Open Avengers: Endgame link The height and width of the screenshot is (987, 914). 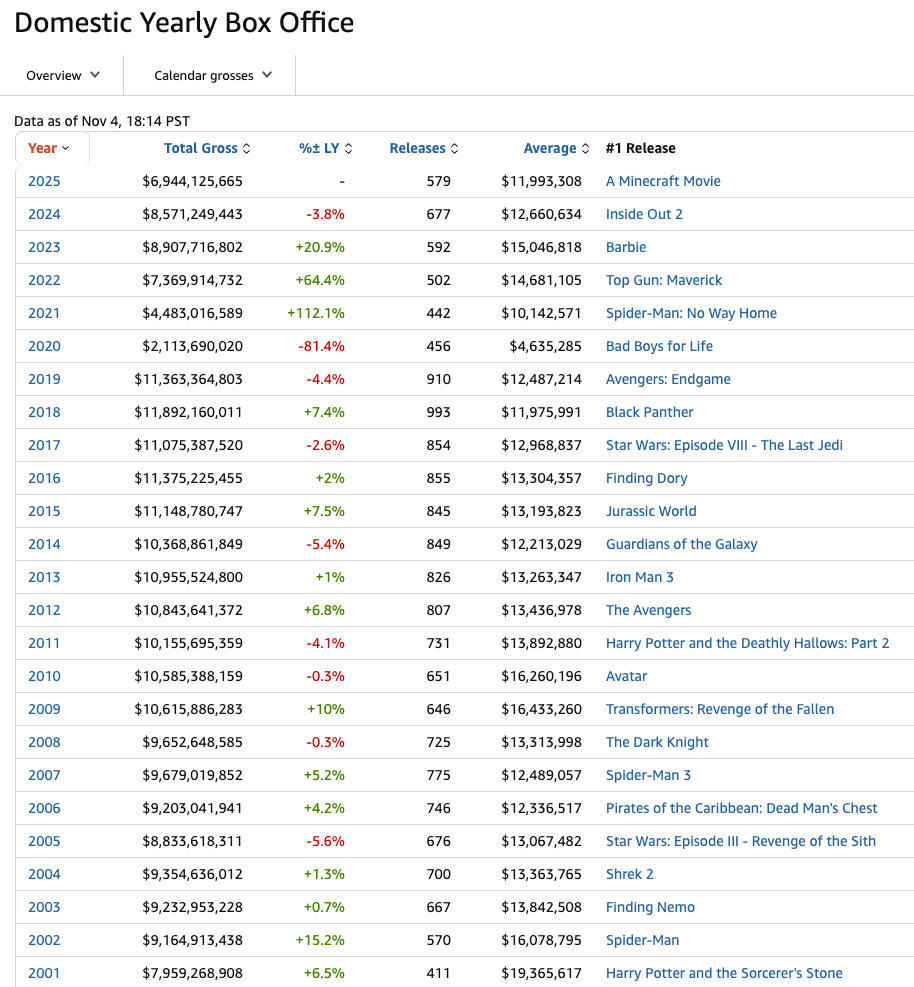click(668, 380)
